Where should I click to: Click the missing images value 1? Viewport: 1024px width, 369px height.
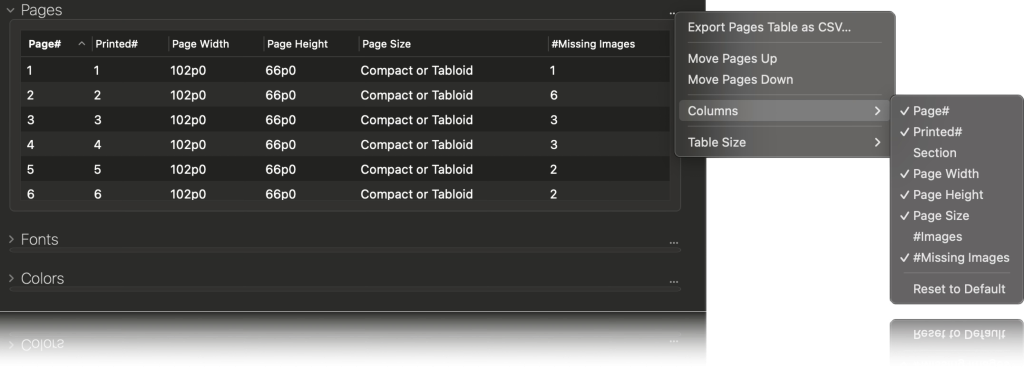(x=552, y=71)
